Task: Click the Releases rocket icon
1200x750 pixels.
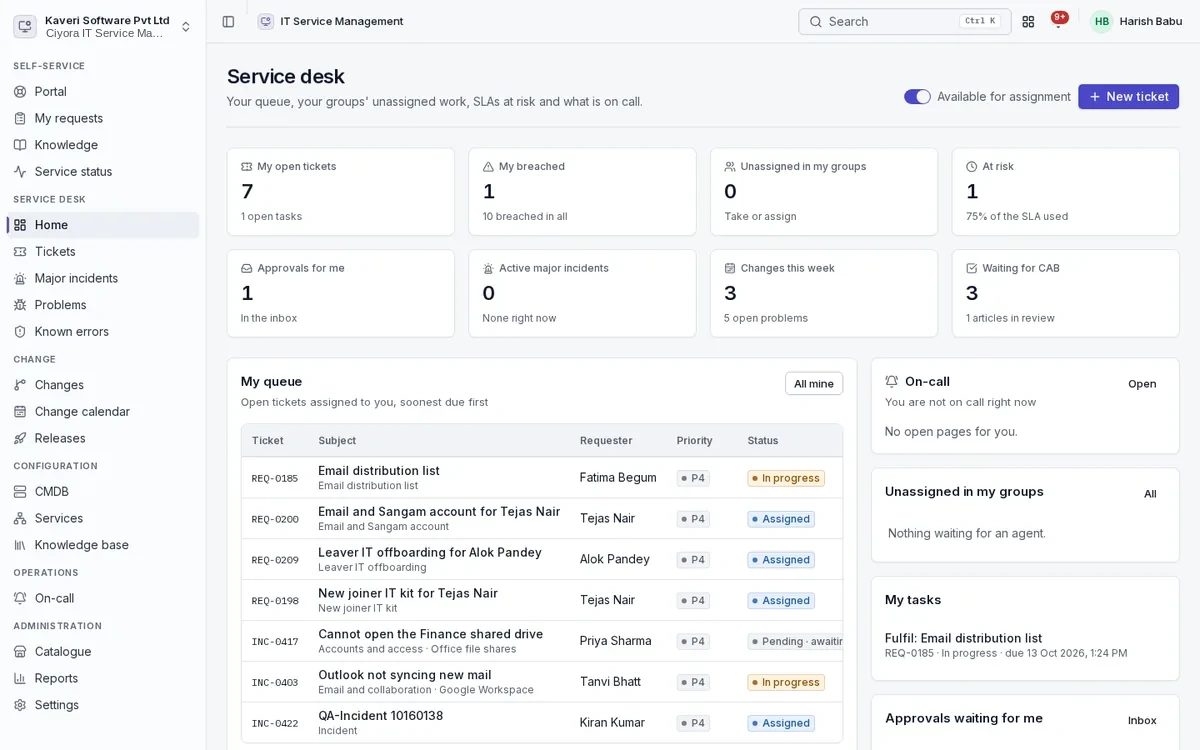Action: 20,438
